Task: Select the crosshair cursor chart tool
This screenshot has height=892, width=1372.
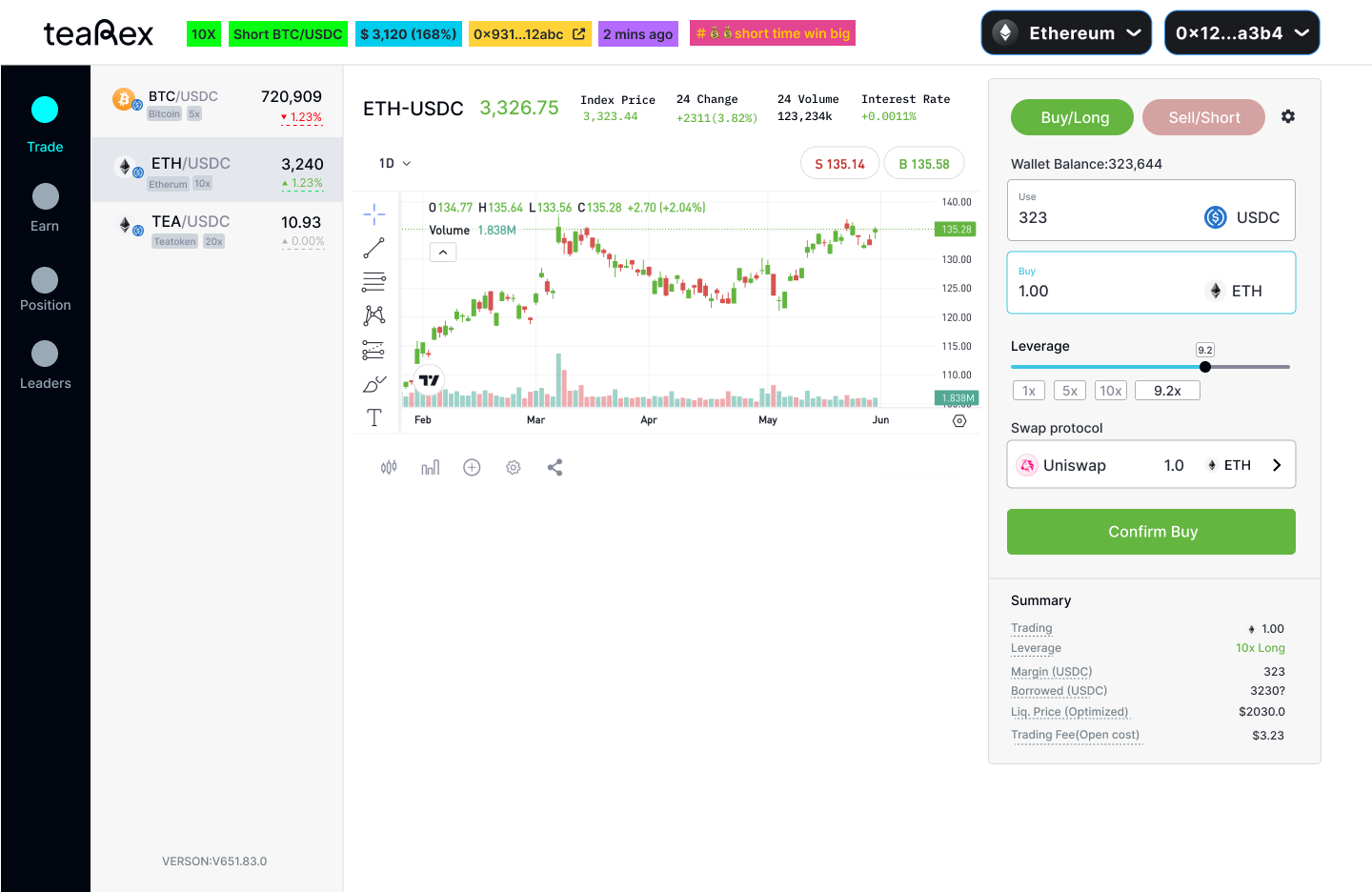Action: [373, 213]
